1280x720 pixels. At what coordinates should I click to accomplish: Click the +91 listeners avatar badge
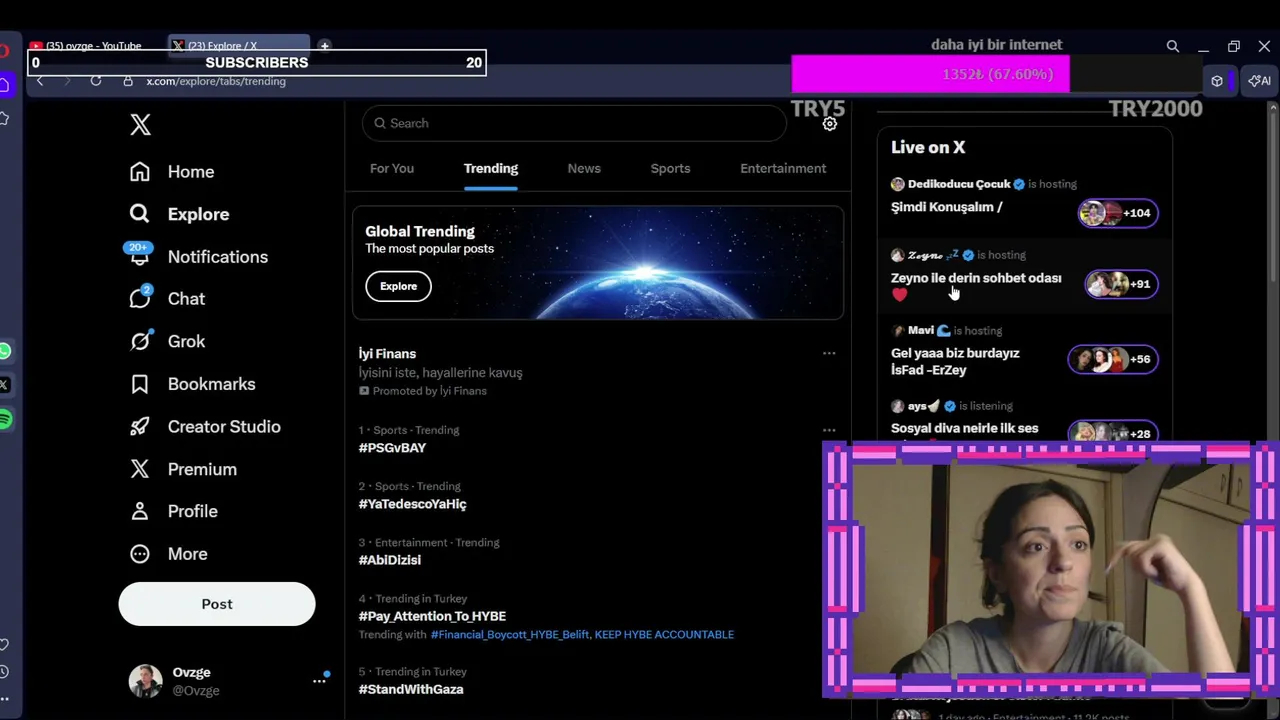[x=1121, y=284]
